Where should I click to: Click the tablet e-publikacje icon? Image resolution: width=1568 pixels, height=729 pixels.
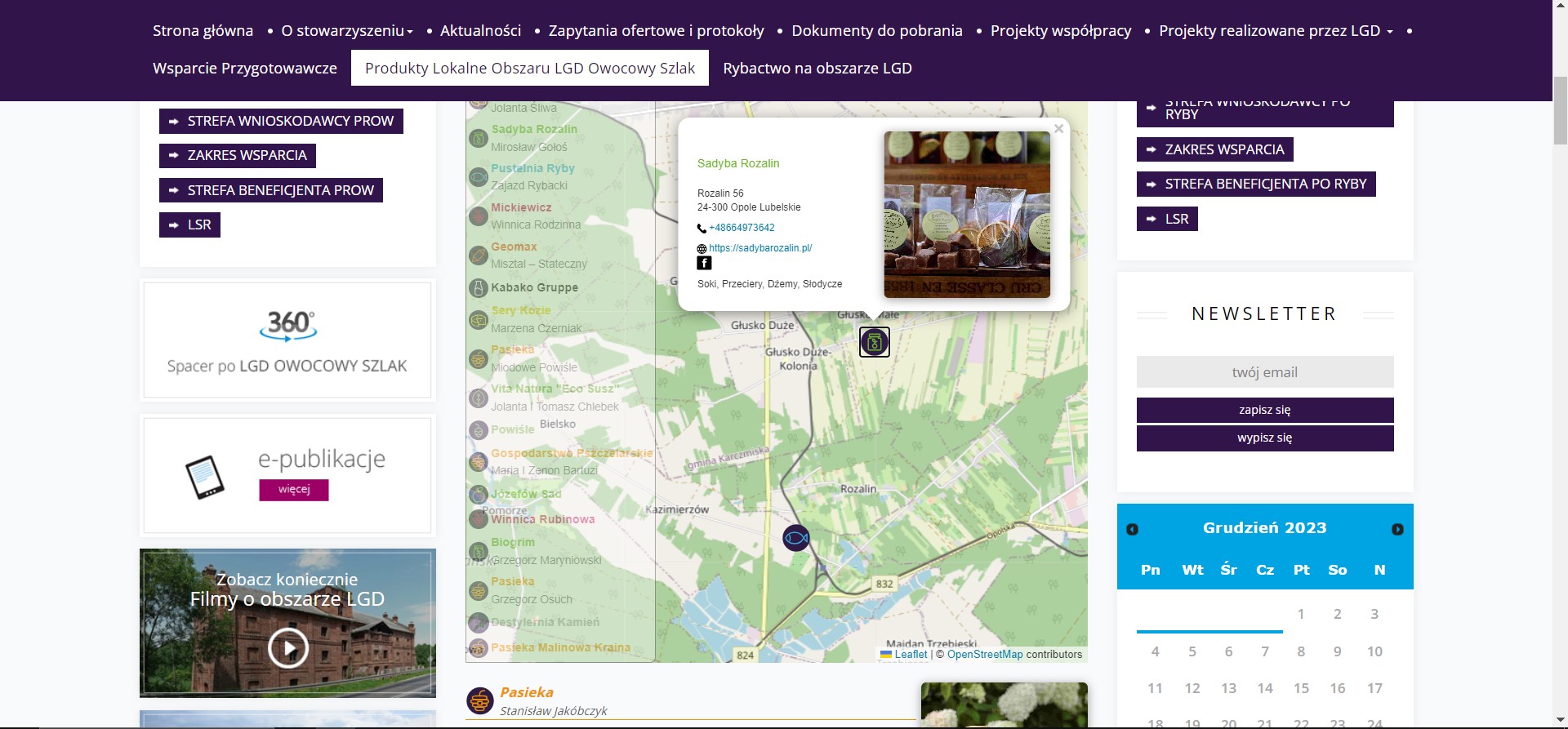(x=204, y=477)
